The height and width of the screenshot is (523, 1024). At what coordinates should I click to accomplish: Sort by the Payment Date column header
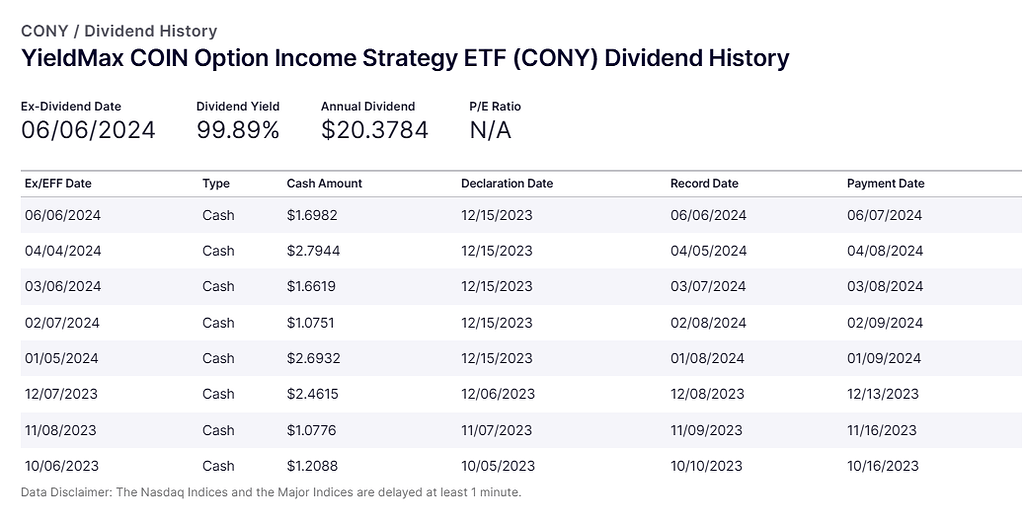coord(885,184)
